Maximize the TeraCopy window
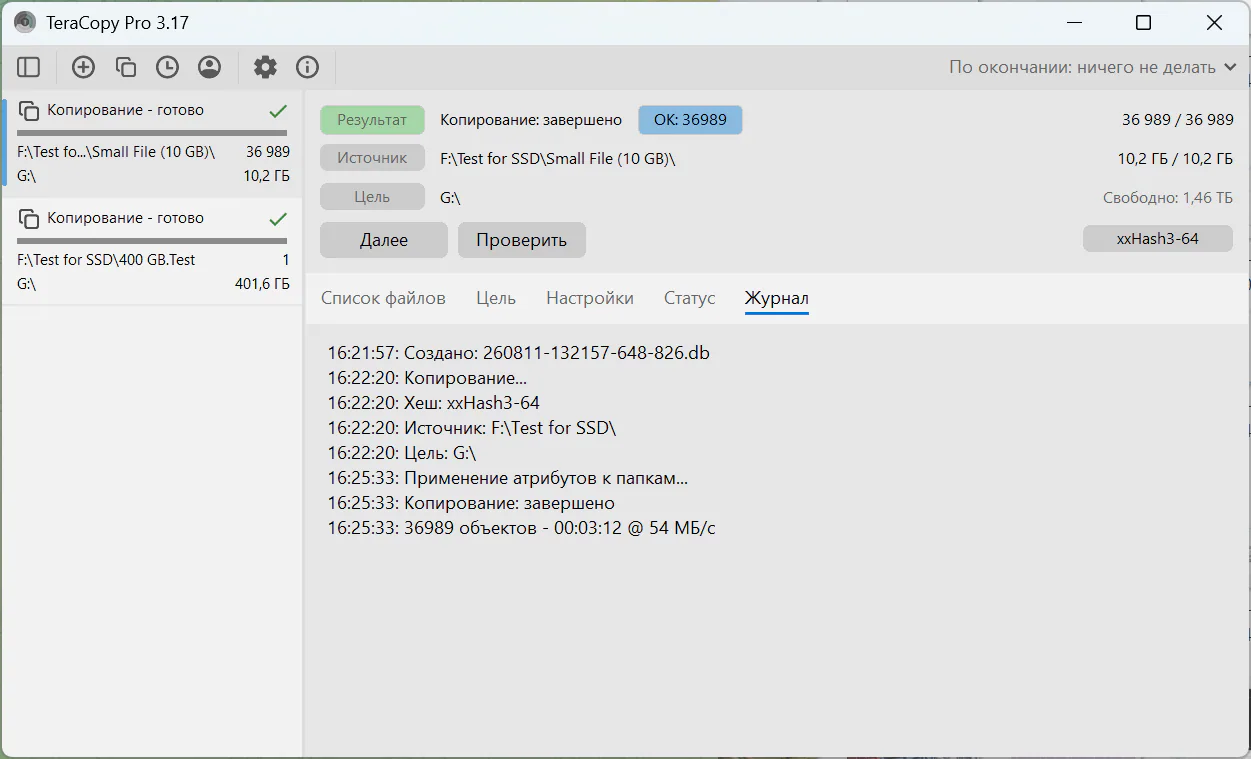This screenshot has width=1251, height=759. 1144,22
